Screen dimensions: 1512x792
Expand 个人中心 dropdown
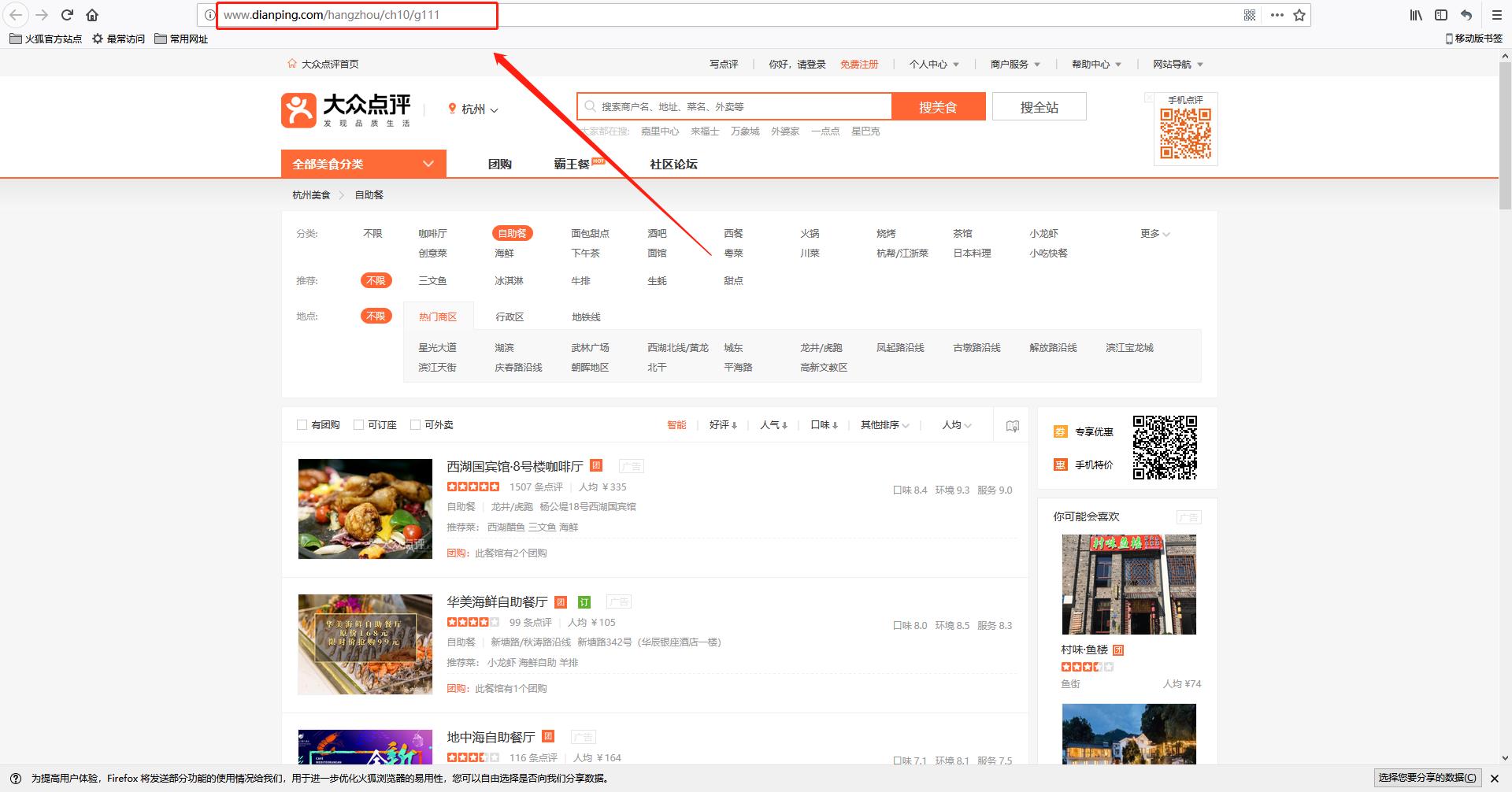coord(934,65)
